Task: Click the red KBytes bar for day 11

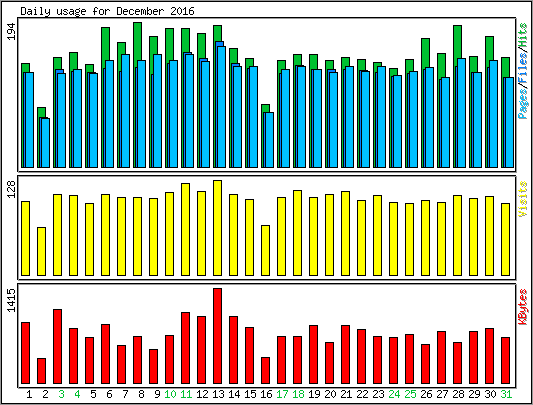Action: coord(186,348)
